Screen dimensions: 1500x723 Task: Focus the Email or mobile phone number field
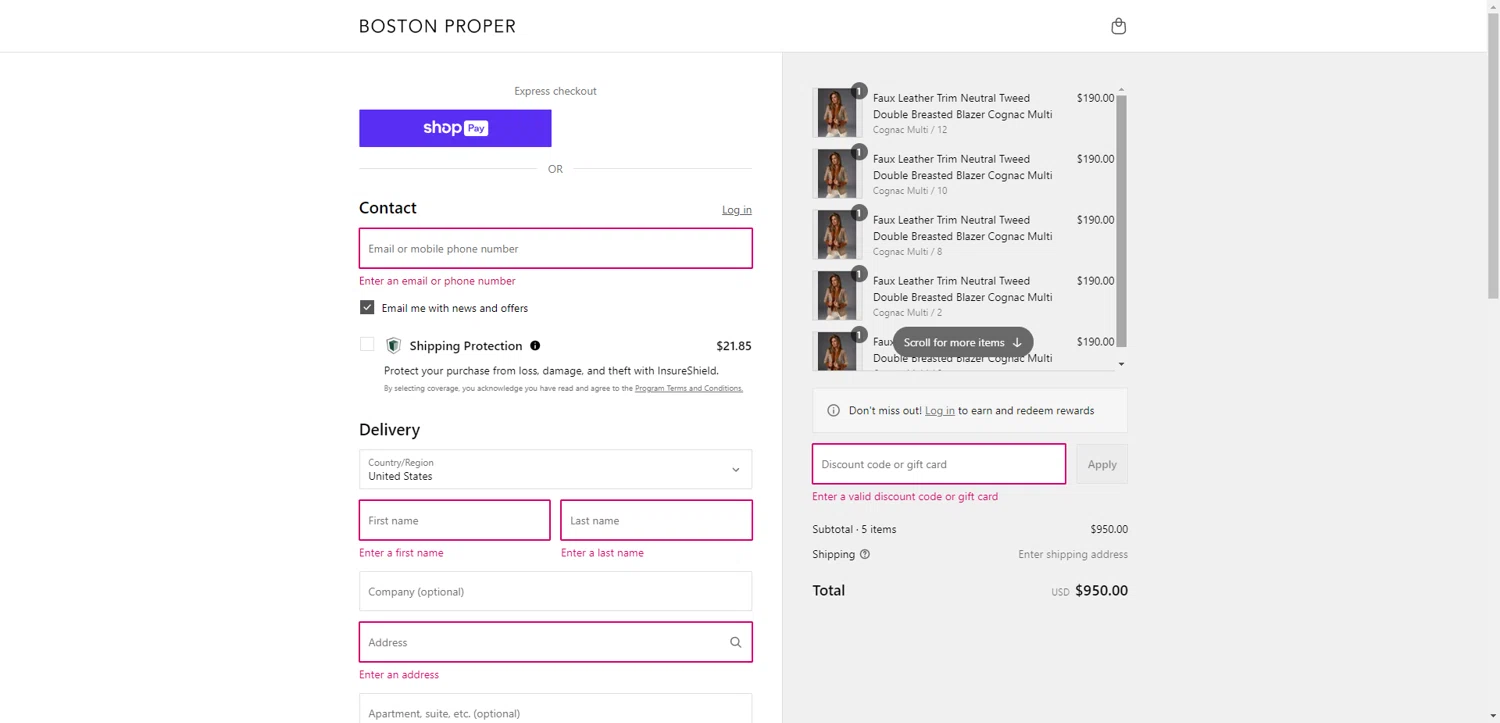(555, 248)
